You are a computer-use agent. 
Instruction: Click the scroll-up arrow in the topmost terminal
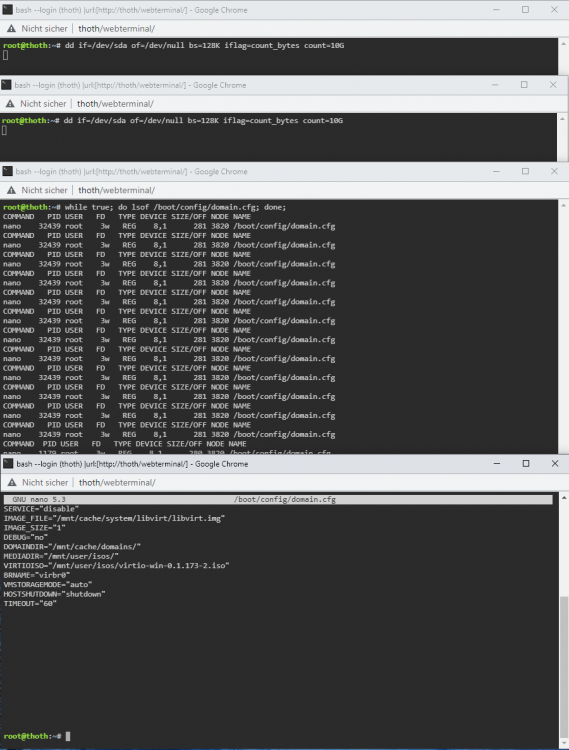563,44
